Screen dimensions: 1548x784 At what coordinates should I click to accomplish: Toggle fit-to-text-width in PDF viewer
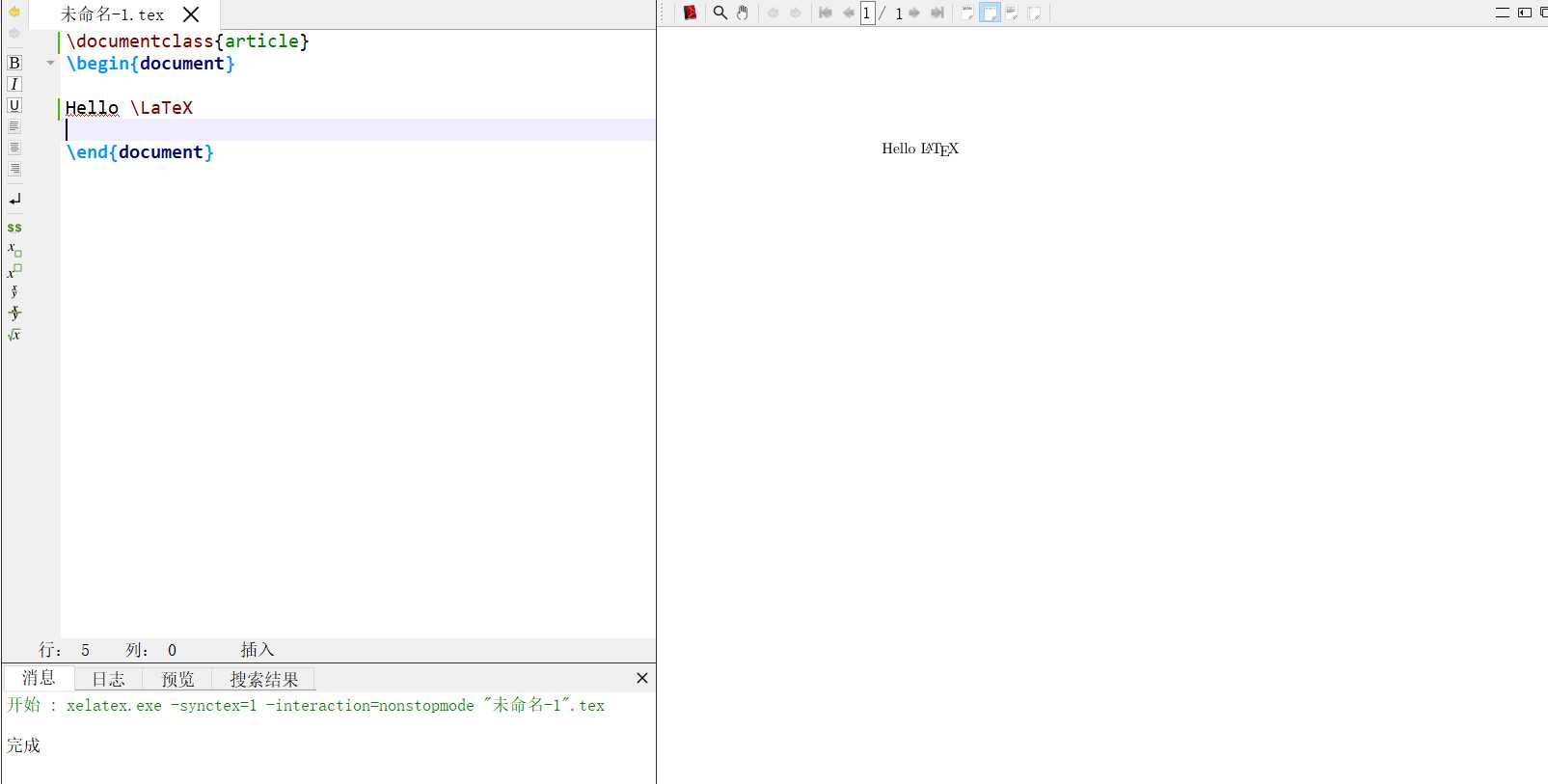click(1012, 13)
